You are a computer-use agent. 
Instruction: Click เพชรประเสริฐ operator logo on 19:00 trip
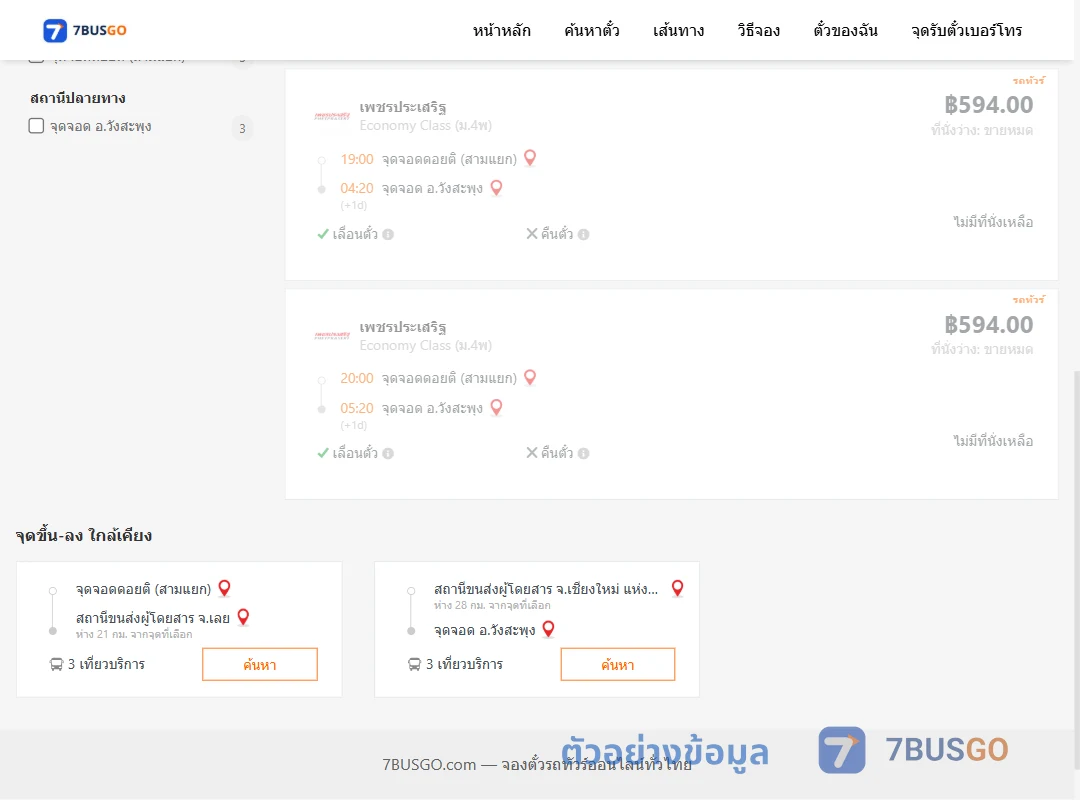(x=332, y=116)
